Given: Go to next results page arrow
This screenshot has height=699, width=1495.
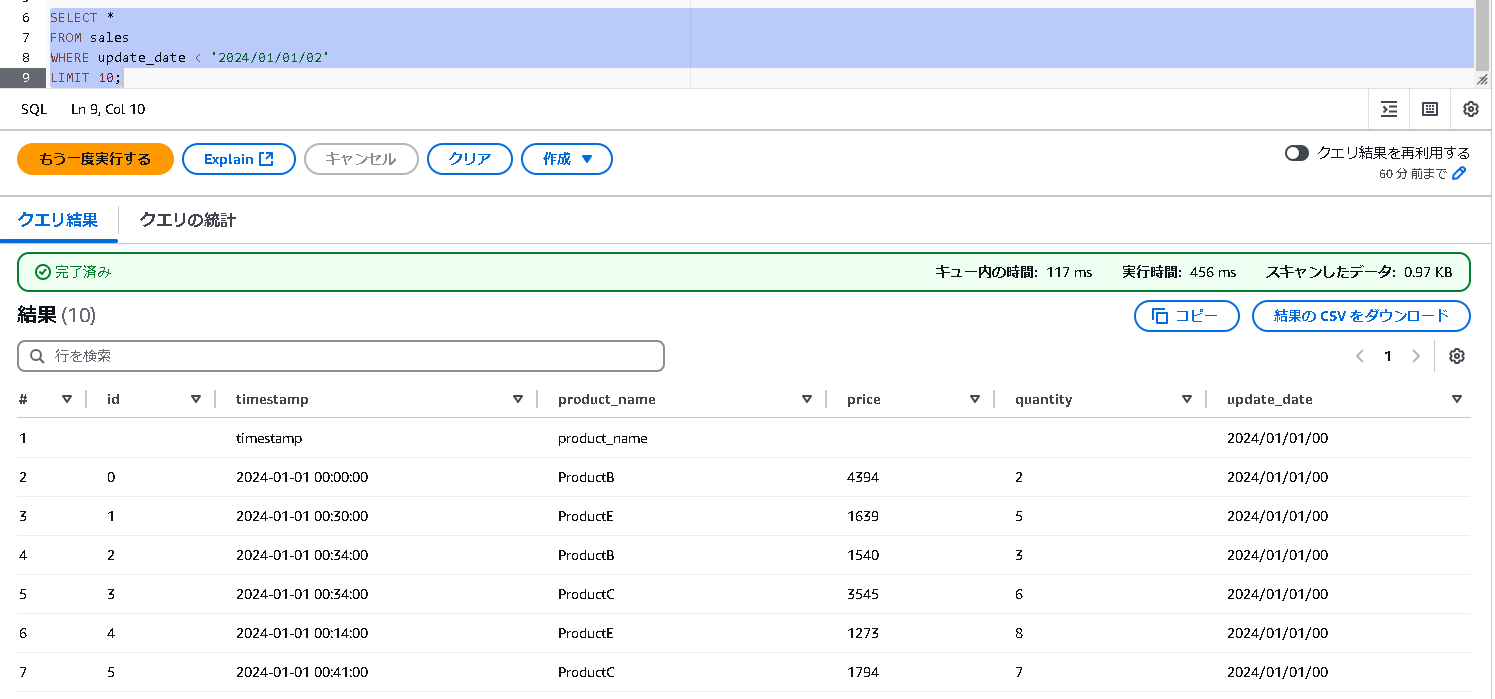Looking at the screenshot, I should [x=1415, y=356].
